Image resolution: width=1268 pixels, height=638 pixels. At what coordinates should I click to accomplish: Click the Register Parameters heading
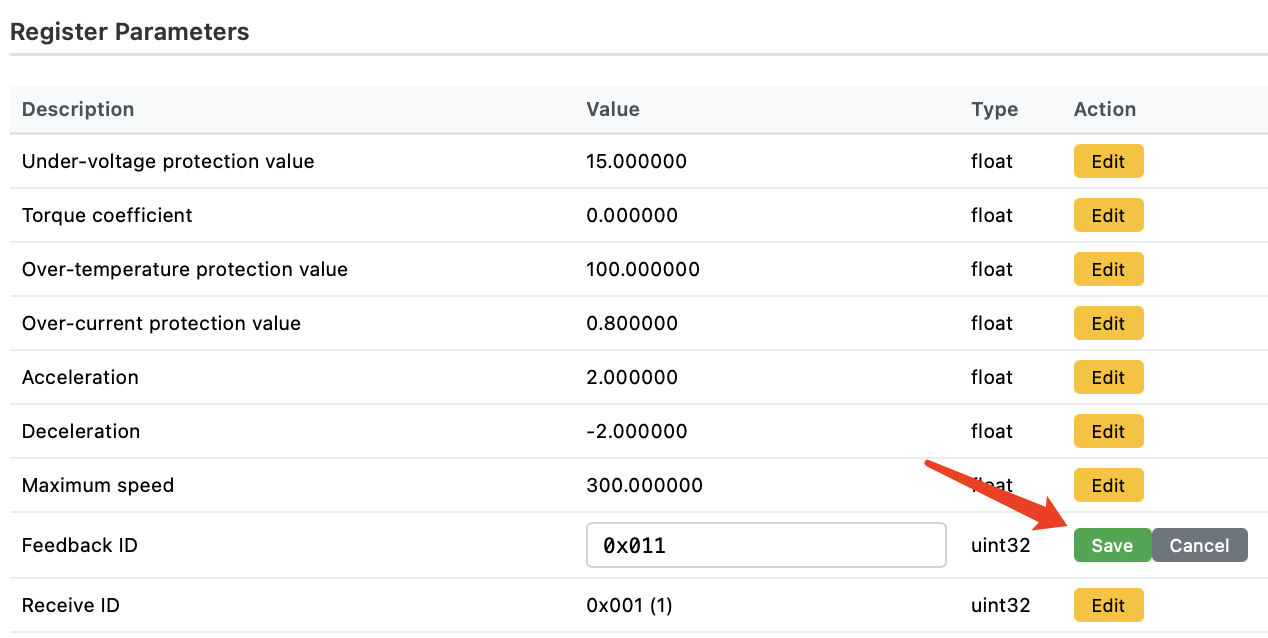point(129,31)
